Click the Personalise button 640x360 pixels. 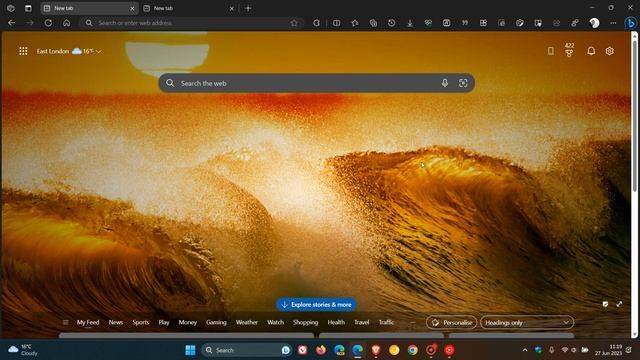[x=451, y=322]
